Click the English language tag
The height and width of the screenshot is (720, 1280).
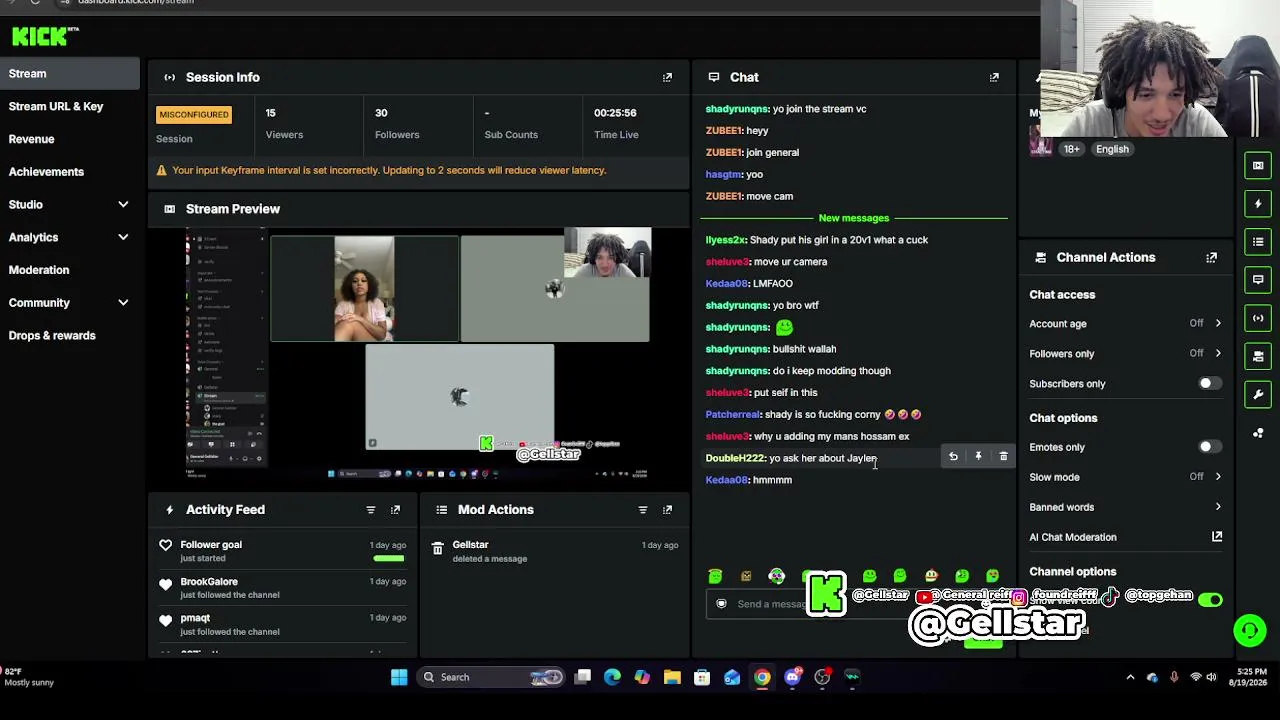click(x=1112, y=149)
